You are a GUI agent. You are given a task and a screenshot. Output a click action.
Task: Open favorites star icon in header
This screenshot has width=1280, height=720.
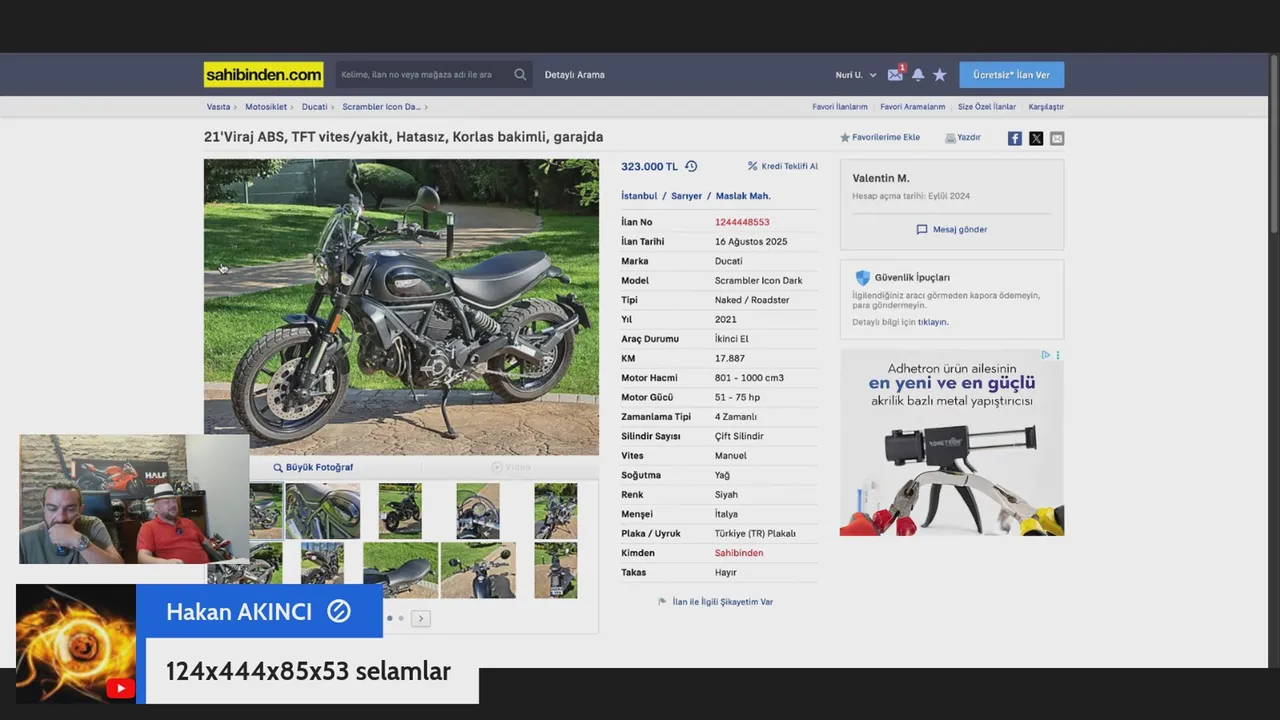(x=940, y=75)
